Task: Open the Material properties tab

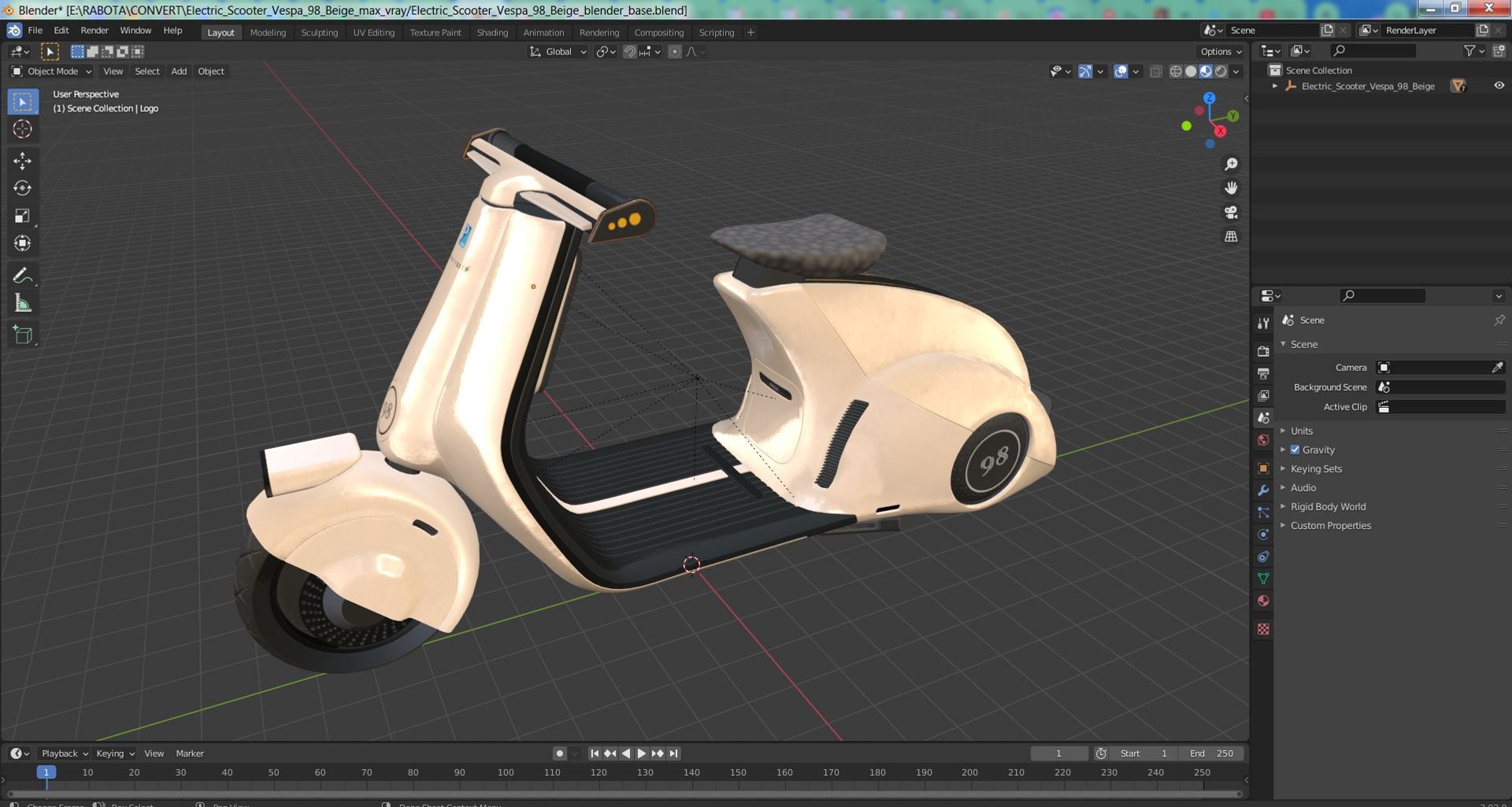Action: (x=1263, y=601)
